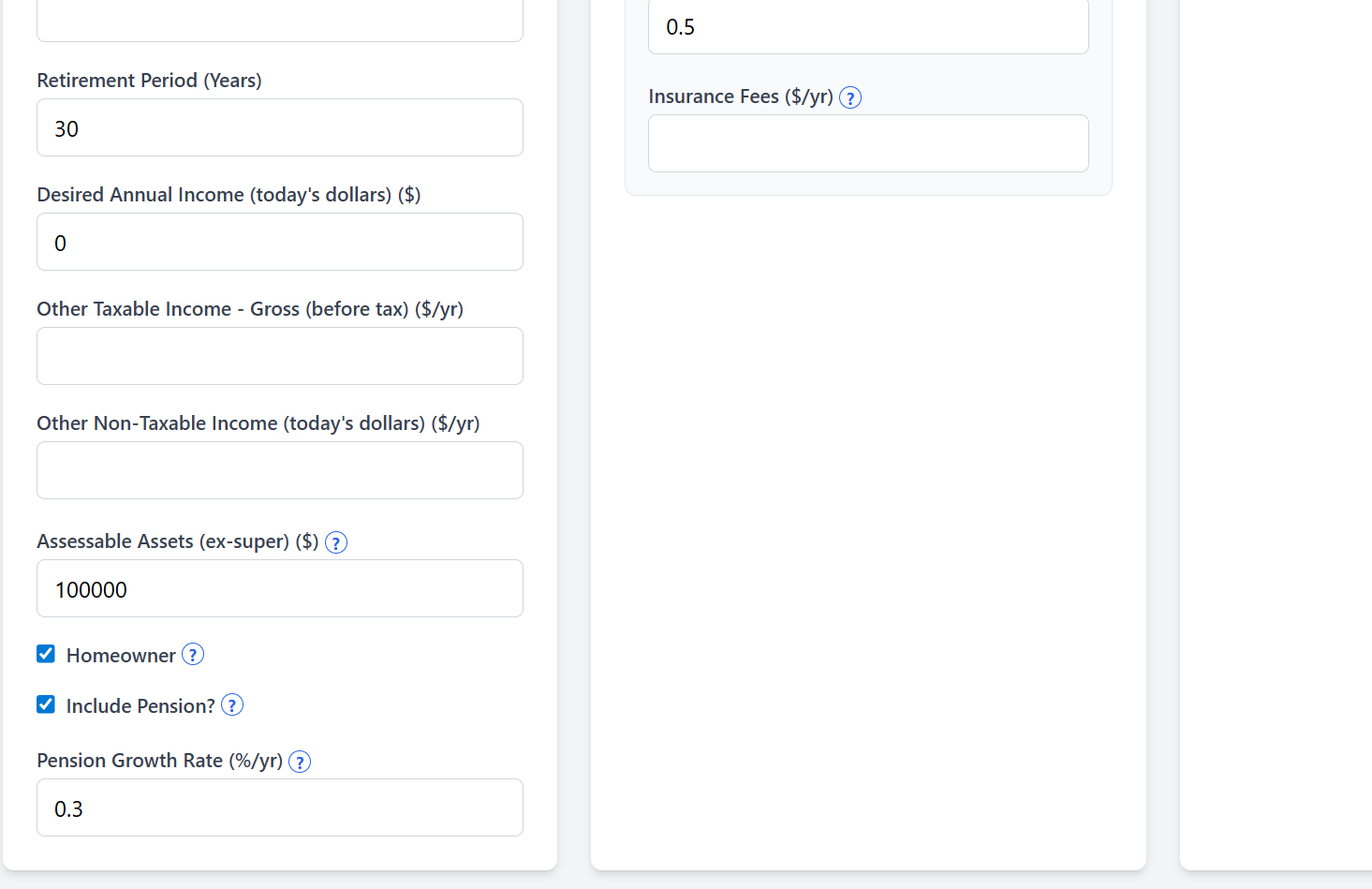The image size is (1372, 889).
Task: Toggle the Include Pension checkbox
Action: click(x=46, y=704)
